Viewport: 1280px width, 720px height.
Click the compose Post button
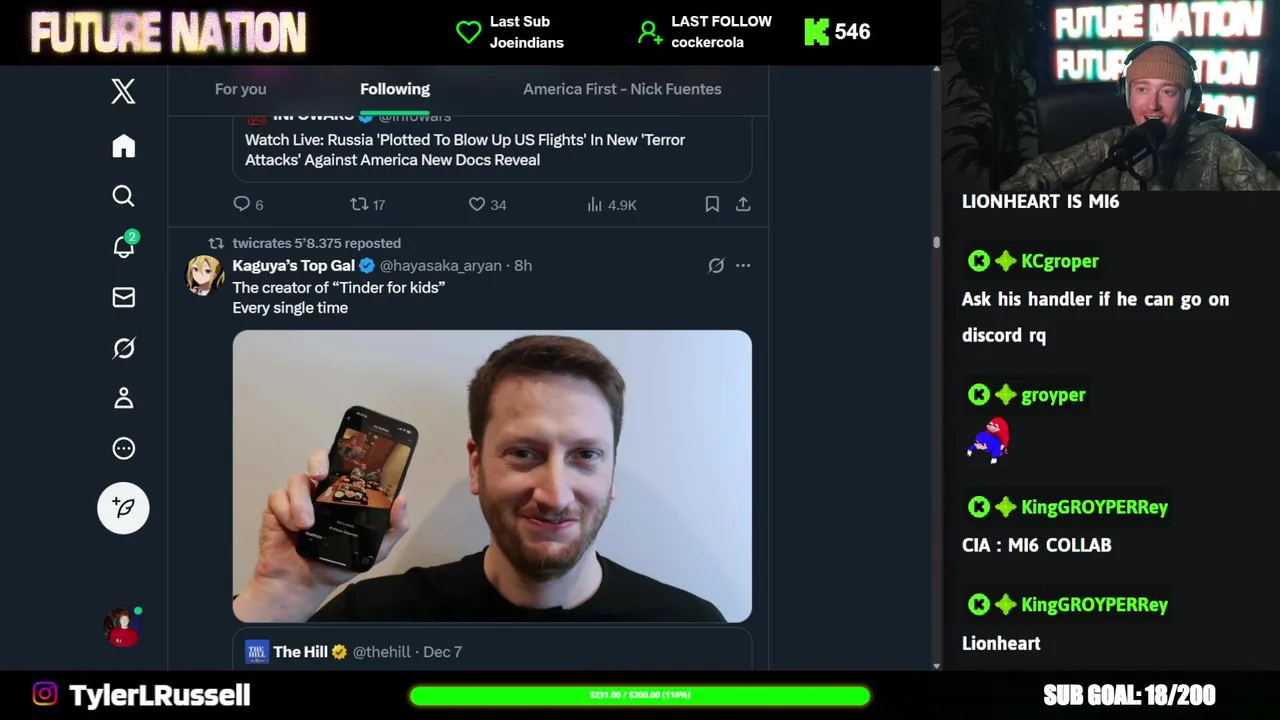coord(123,508)
